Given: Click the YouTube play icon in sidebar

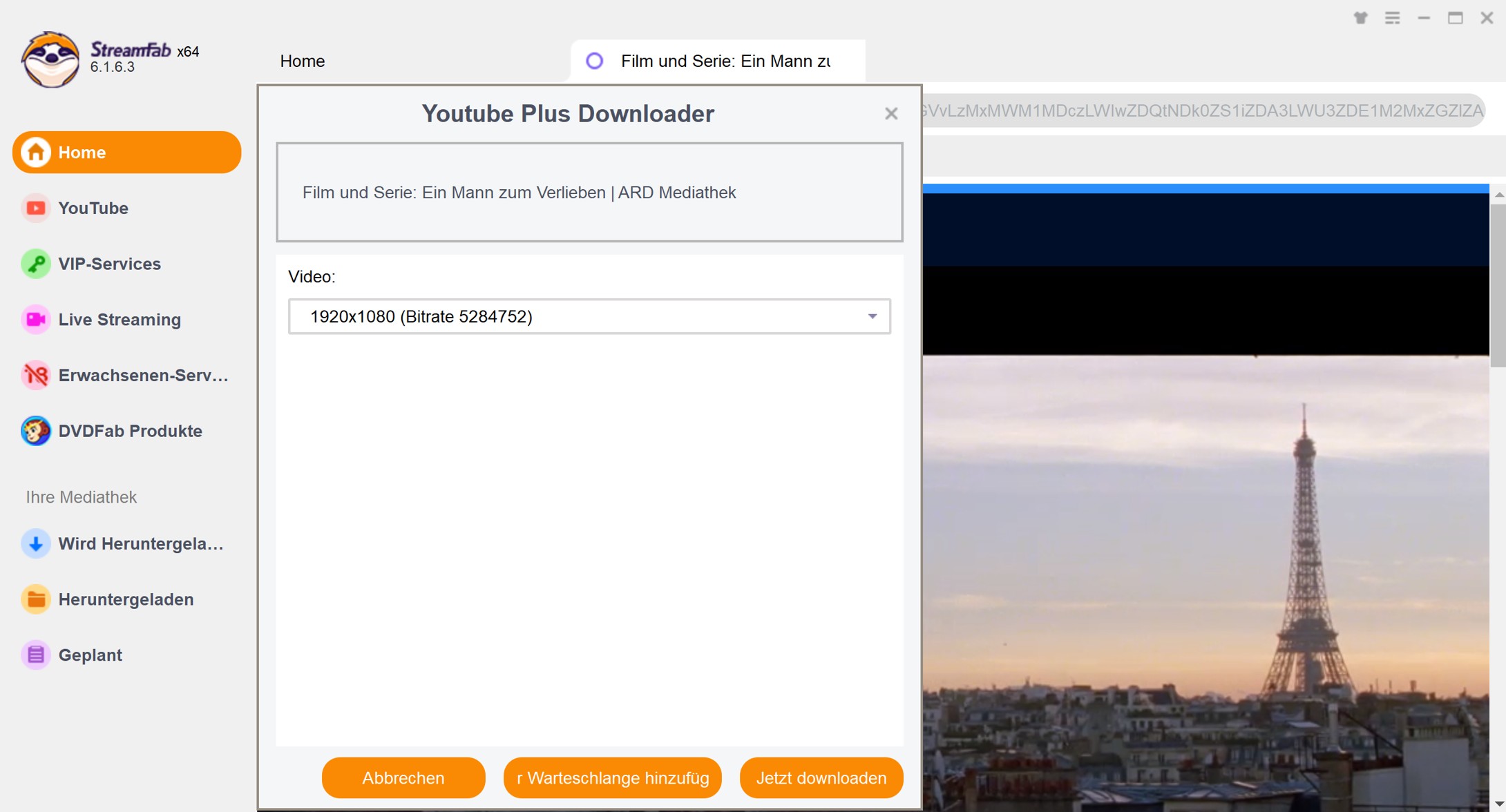Looking at the screenshot, I should (x=36, y=208).
